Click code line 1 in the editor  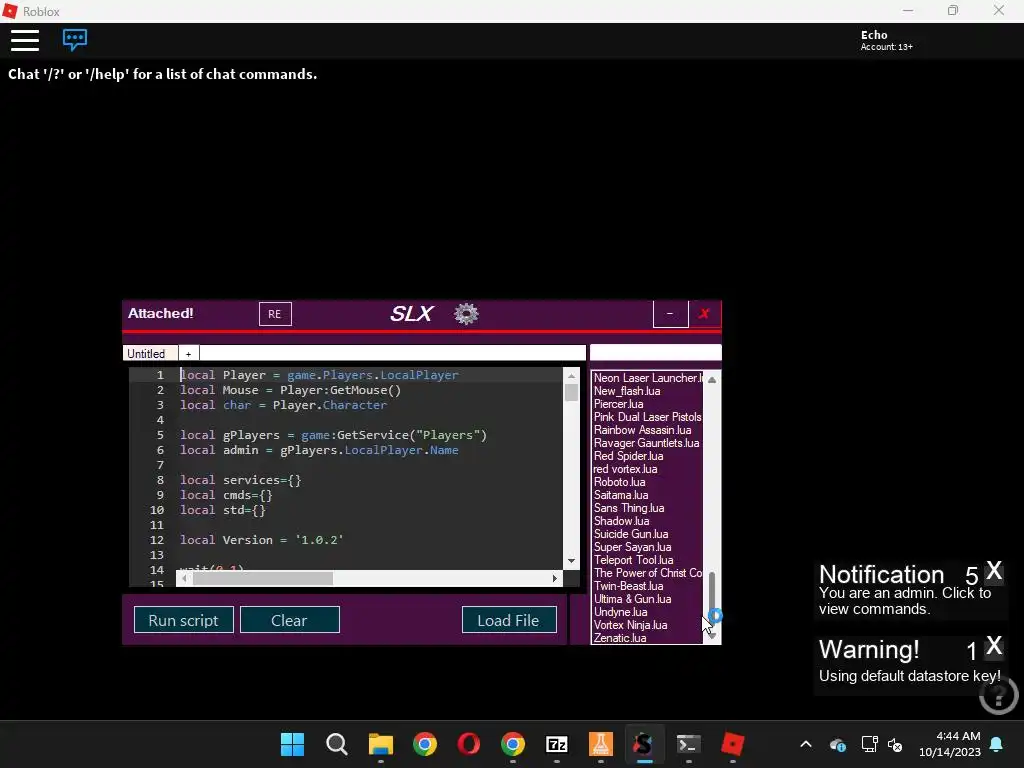point(319,375)
